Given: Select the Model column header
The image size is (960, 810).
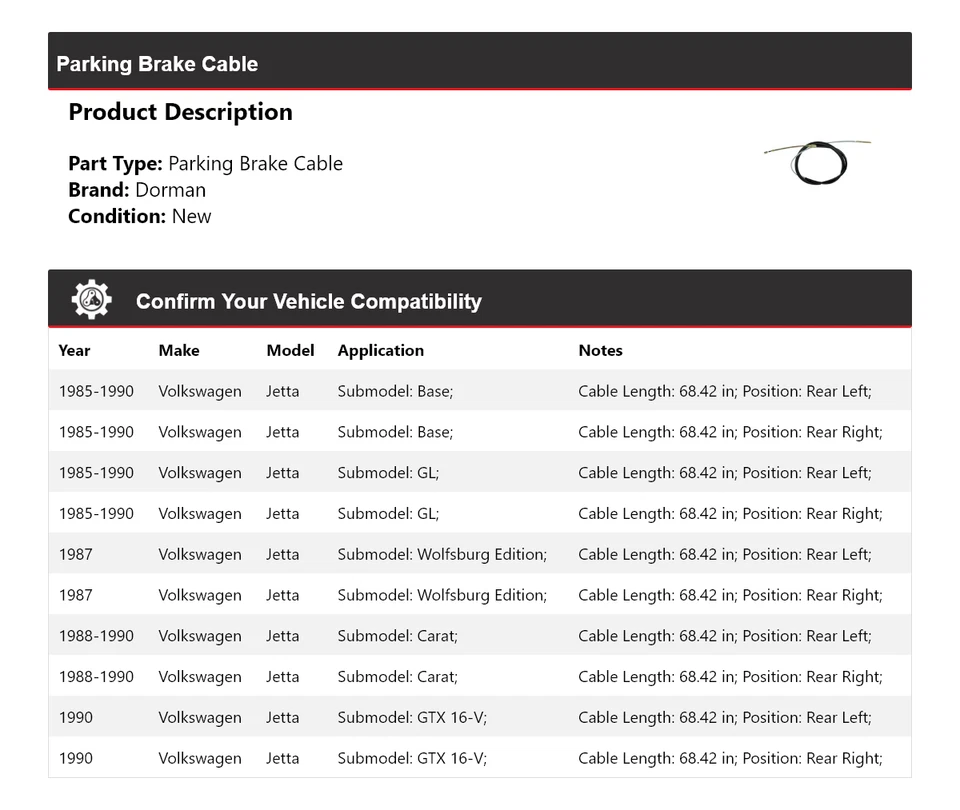Looking at the screenshot, I should 290,350.
